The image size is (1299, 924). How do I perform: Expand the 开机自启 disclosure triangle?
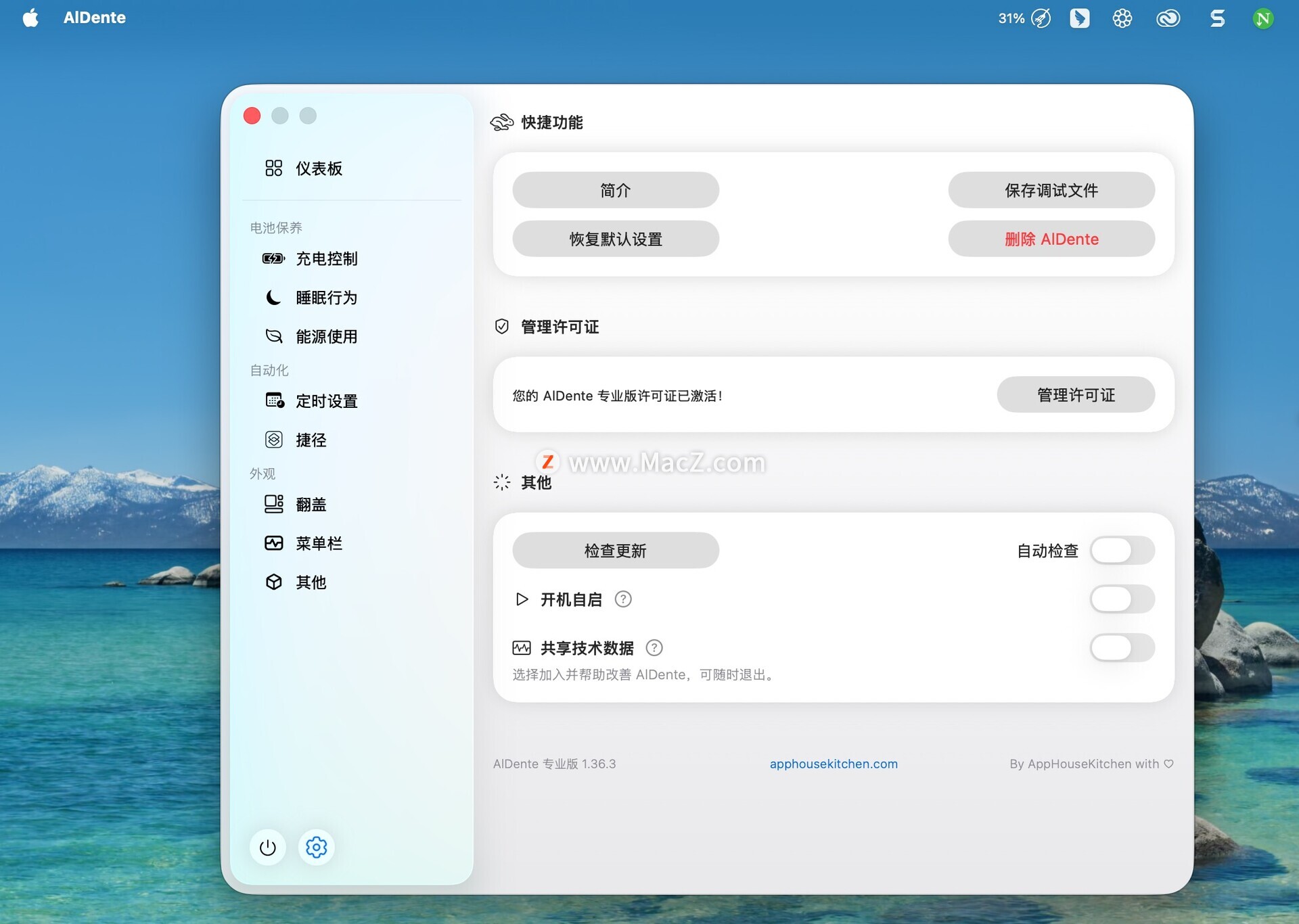pyautogui.click(x=522, y=599)
